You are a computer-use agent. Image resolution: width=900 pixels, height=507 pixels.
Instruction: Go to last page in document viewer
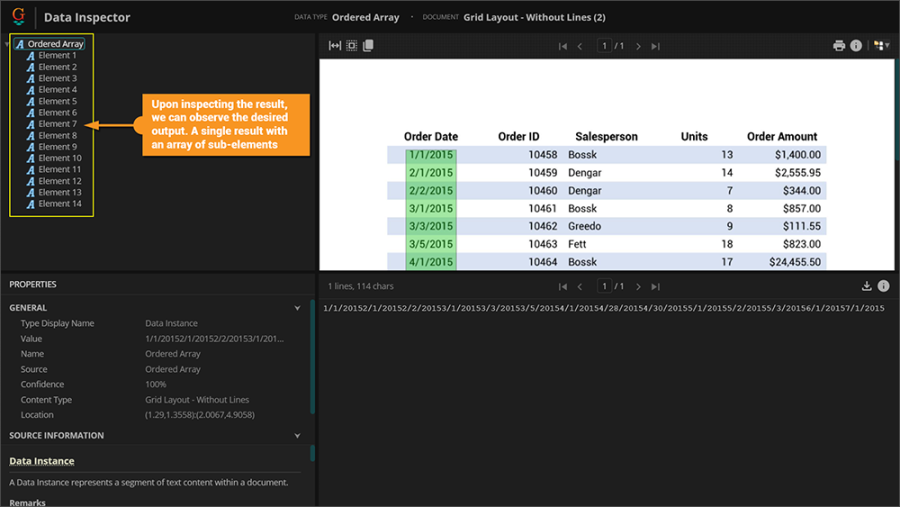click(656, 46)
